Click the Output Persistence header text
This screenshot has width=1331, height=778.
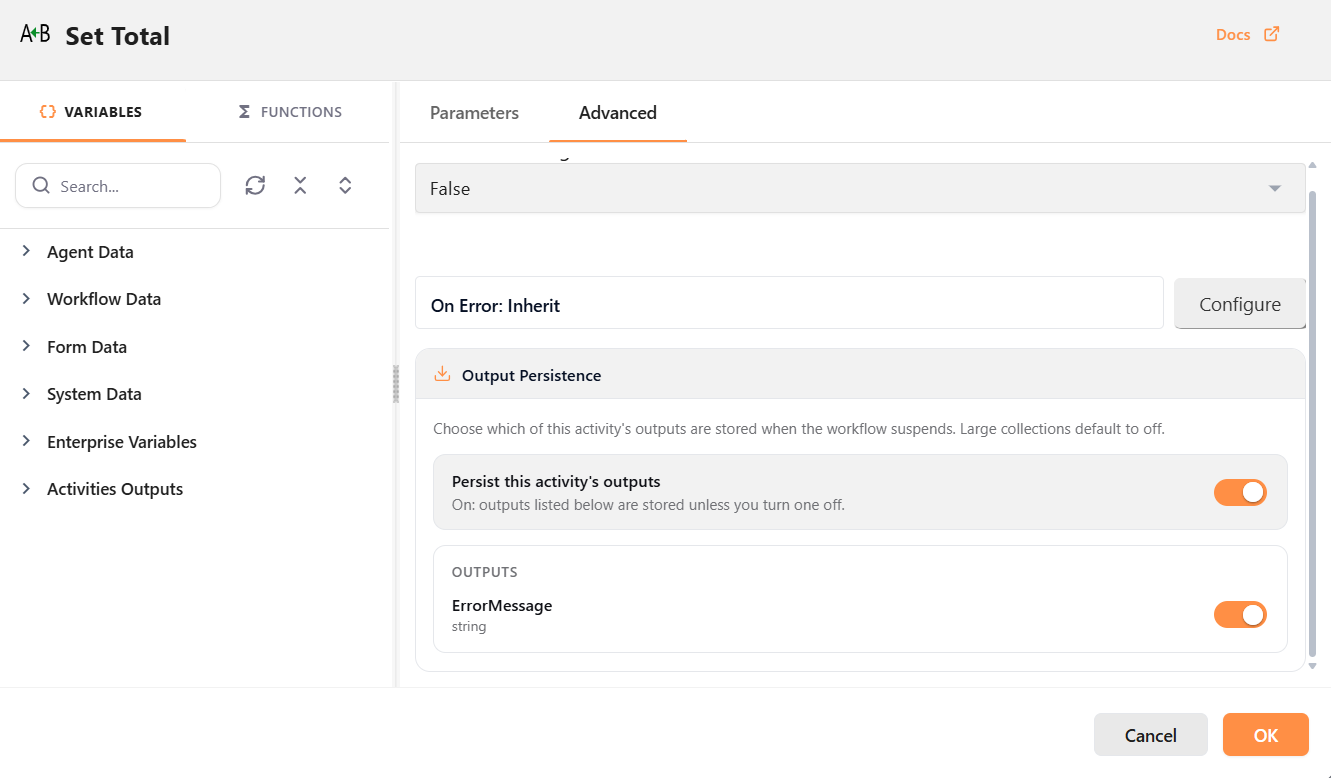[x=531, y=376]
